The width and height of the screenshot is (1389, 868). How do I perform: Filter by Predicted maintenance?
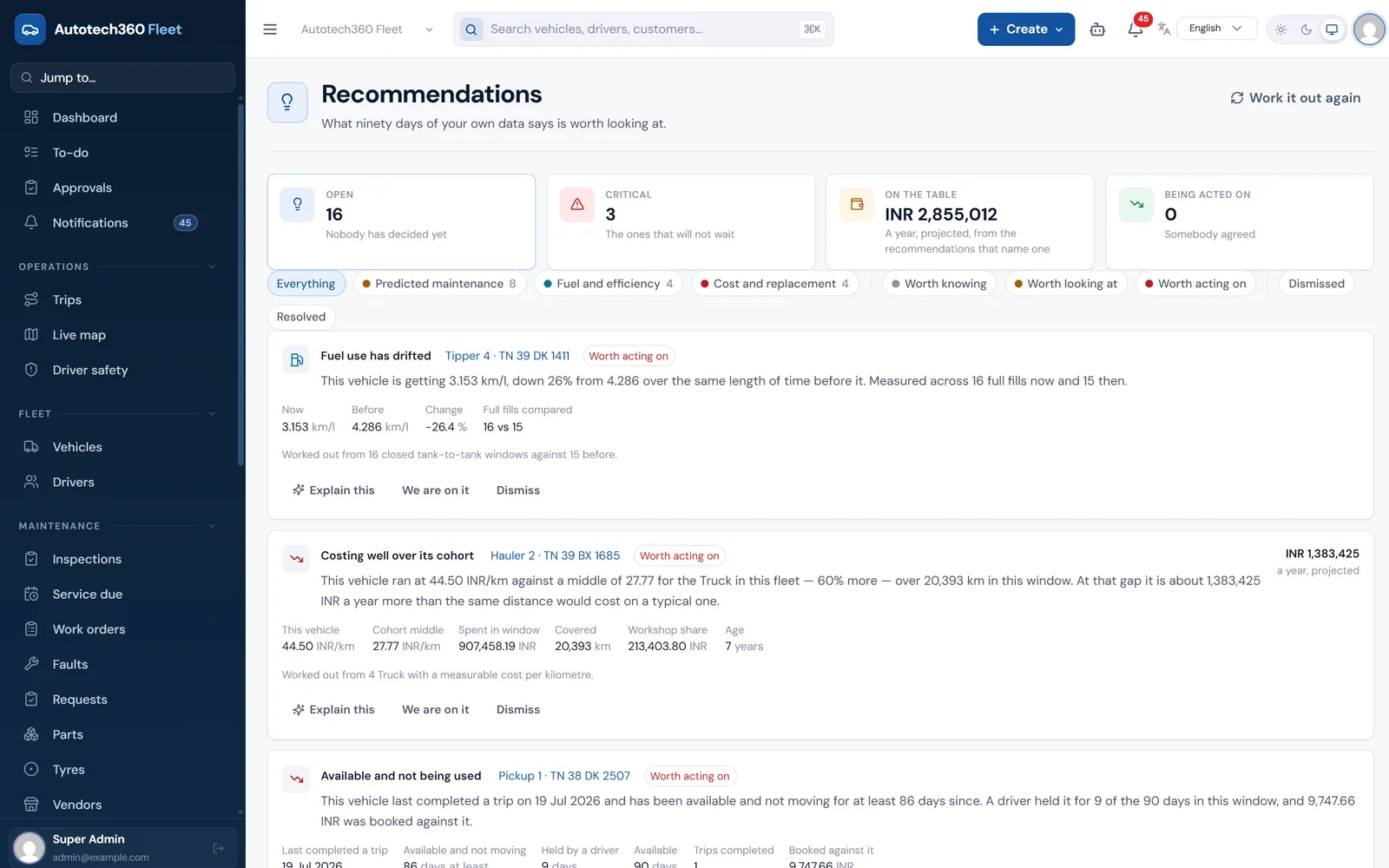[x=439, y=284]
